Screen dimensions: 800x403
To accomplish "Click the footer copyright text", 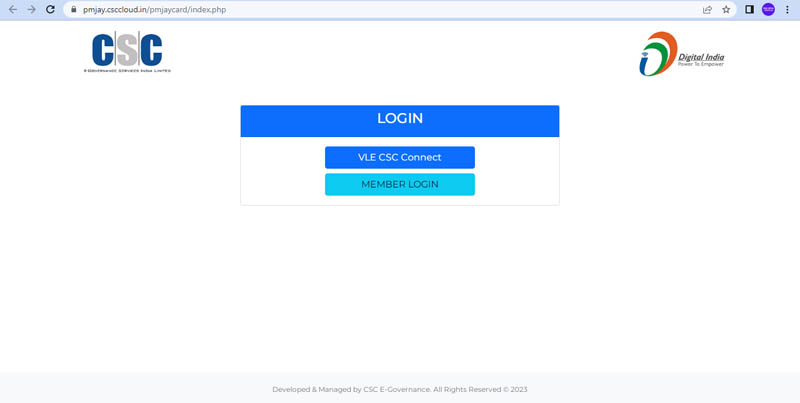I will [400, 389].
